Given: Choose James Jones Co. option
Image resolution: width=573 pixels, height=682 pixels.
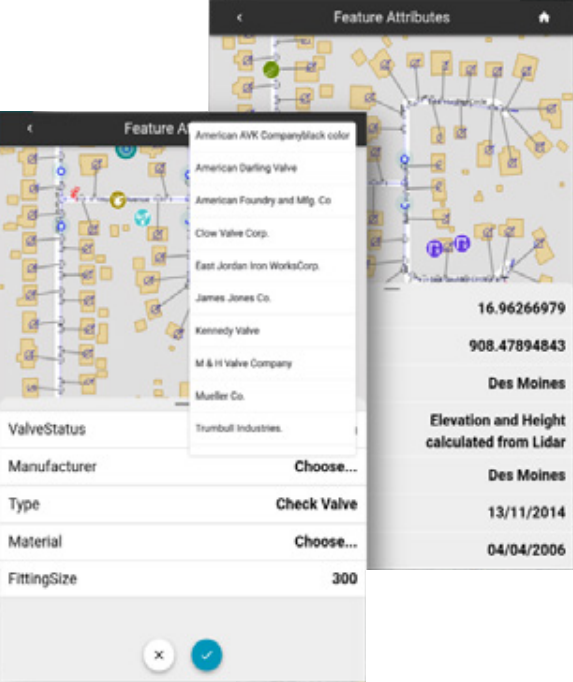Looking at the screenshot, I should coord(272,298).
